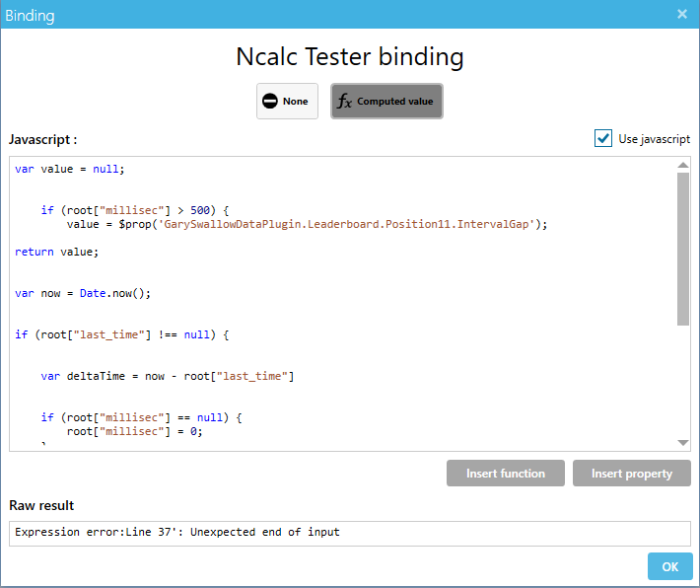Click the 'var now = Date.now();' line
This screenshot has height=588, width=700.
[82, 293]
